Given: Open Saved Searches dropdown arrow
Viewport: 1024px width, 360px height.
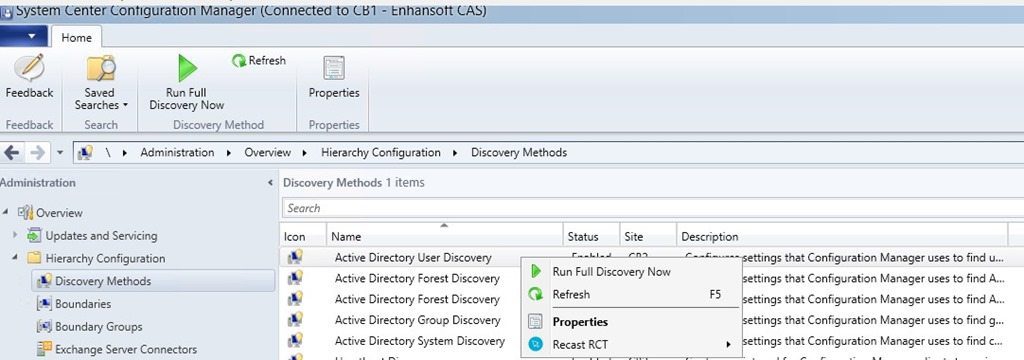Looking at the screenshot, I should (x=125, y=105).
